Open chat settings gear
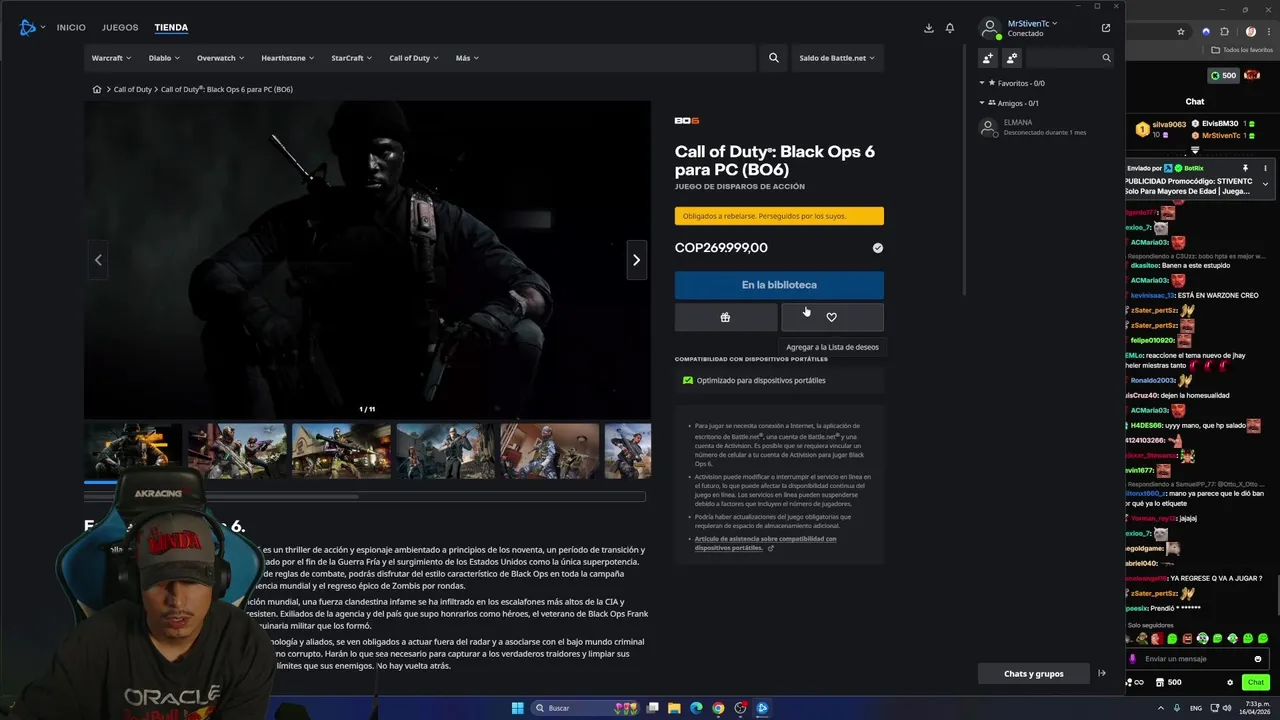 click(1230, 682)
